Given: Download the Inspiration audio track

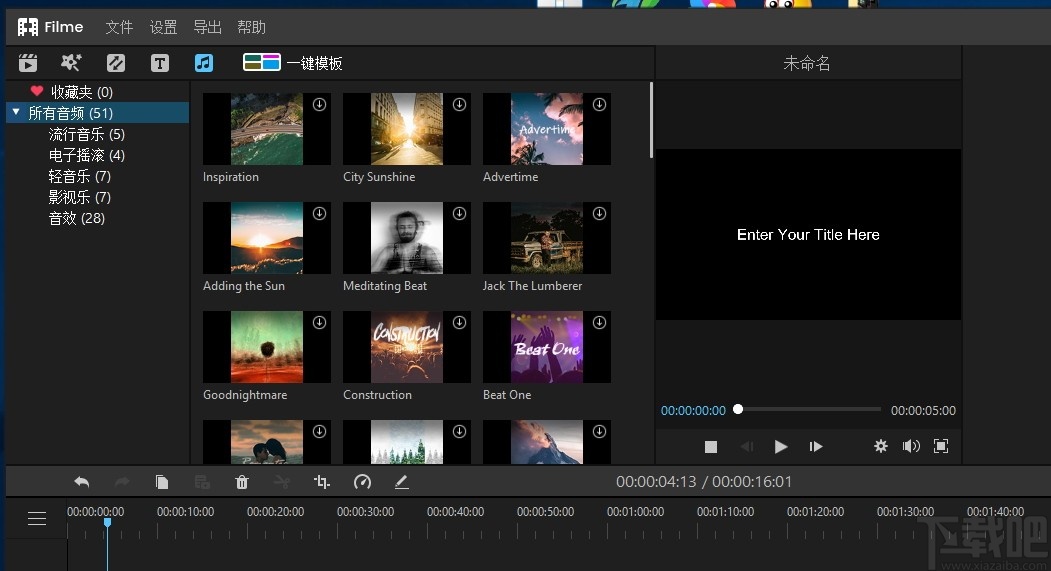Looking at the screenshot, I should (x=319, y=105).
